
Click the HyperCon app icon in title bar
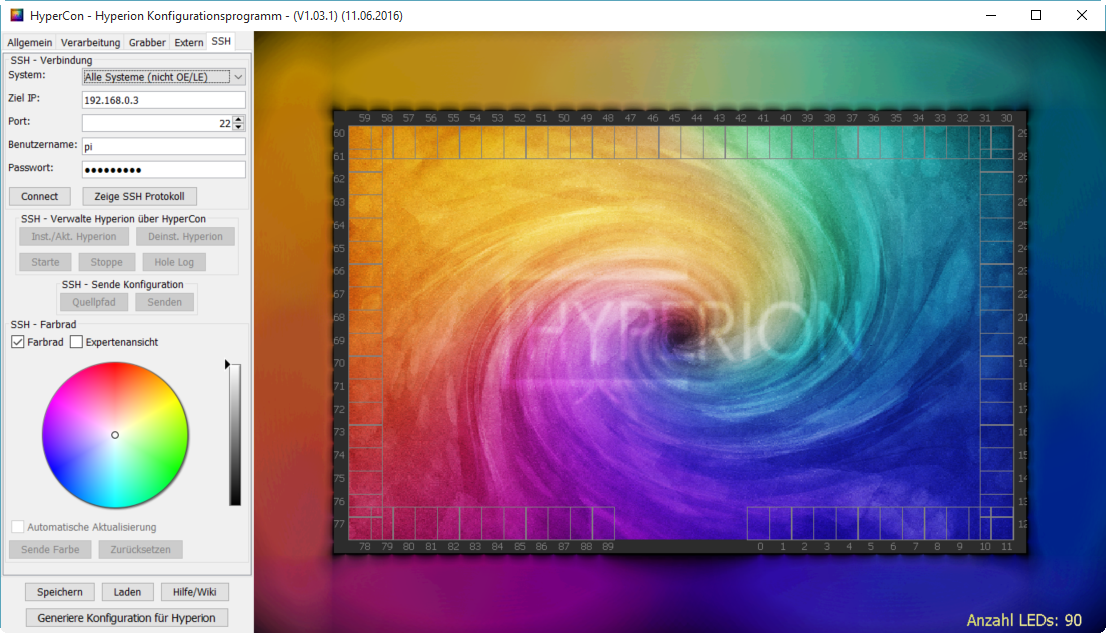[x=17, y=16]
